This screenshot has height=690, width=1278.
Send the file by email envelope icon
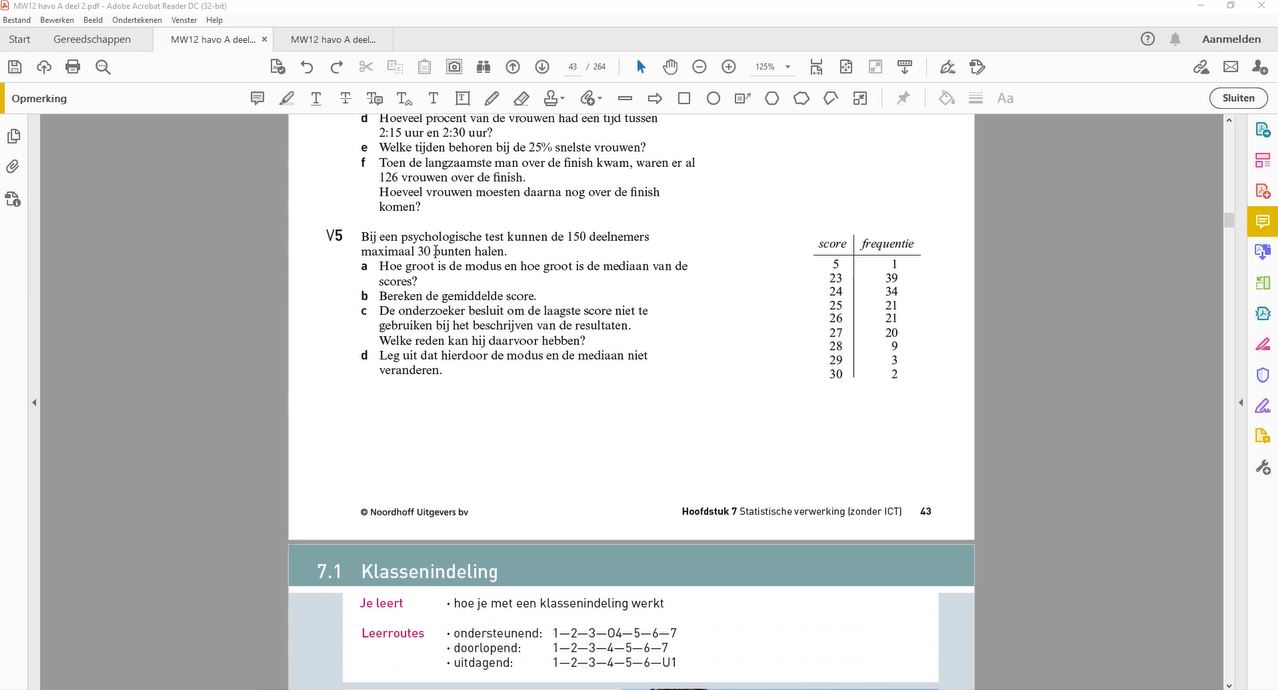click(1231, 67)
